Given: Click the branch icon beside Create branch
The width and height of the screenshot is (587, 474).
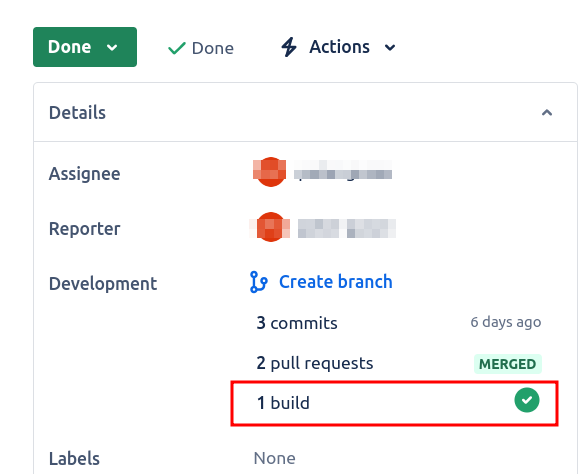Looking at the screenshot, I should [x=258, y=282].
